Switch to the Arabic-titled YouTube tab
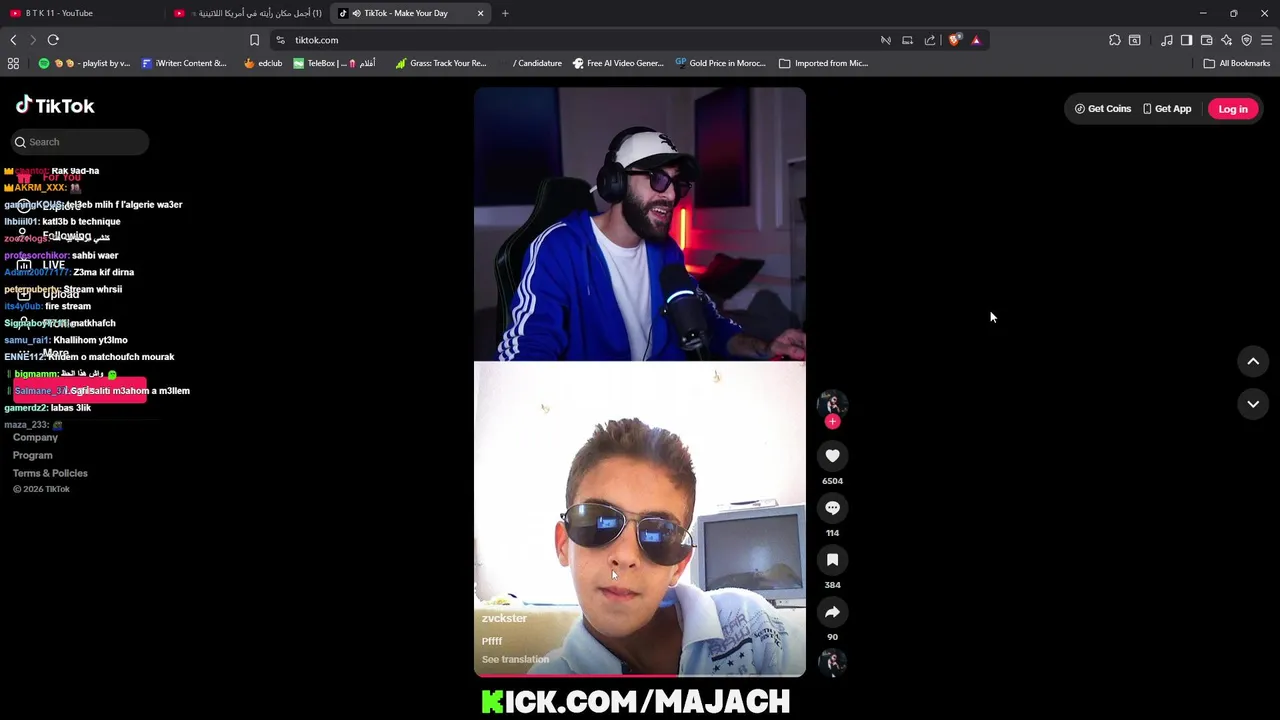This screenshot has height=720, width=1280. (248, 13)
